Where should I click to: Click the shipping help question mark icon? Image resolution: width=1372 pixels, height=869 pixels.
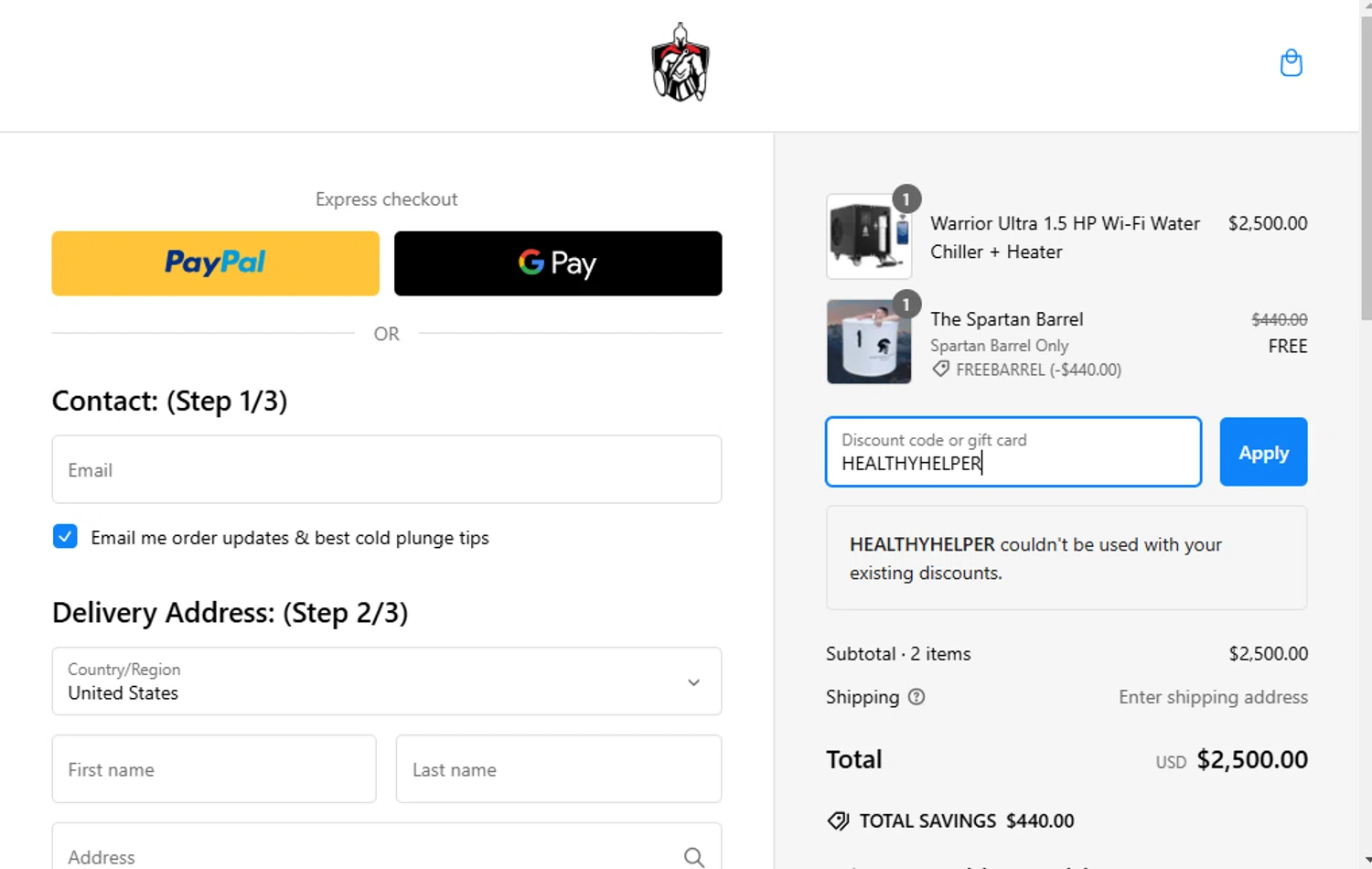coord(916,697)
